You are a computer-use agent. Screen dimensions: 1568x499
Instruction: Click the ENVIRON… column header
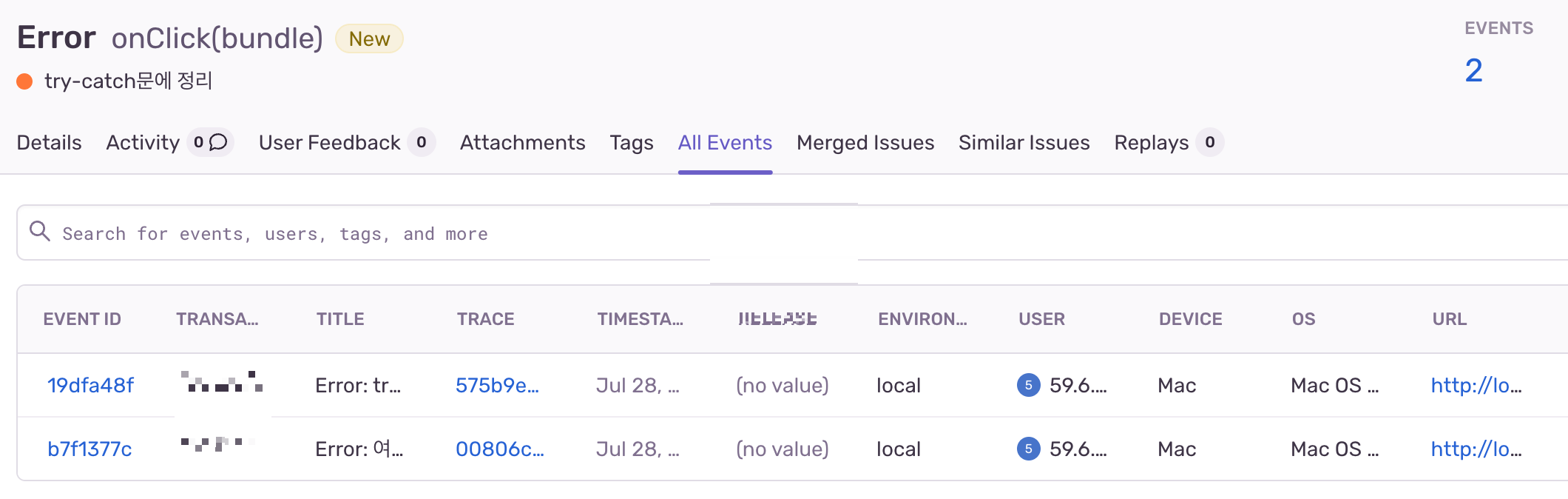922,319
